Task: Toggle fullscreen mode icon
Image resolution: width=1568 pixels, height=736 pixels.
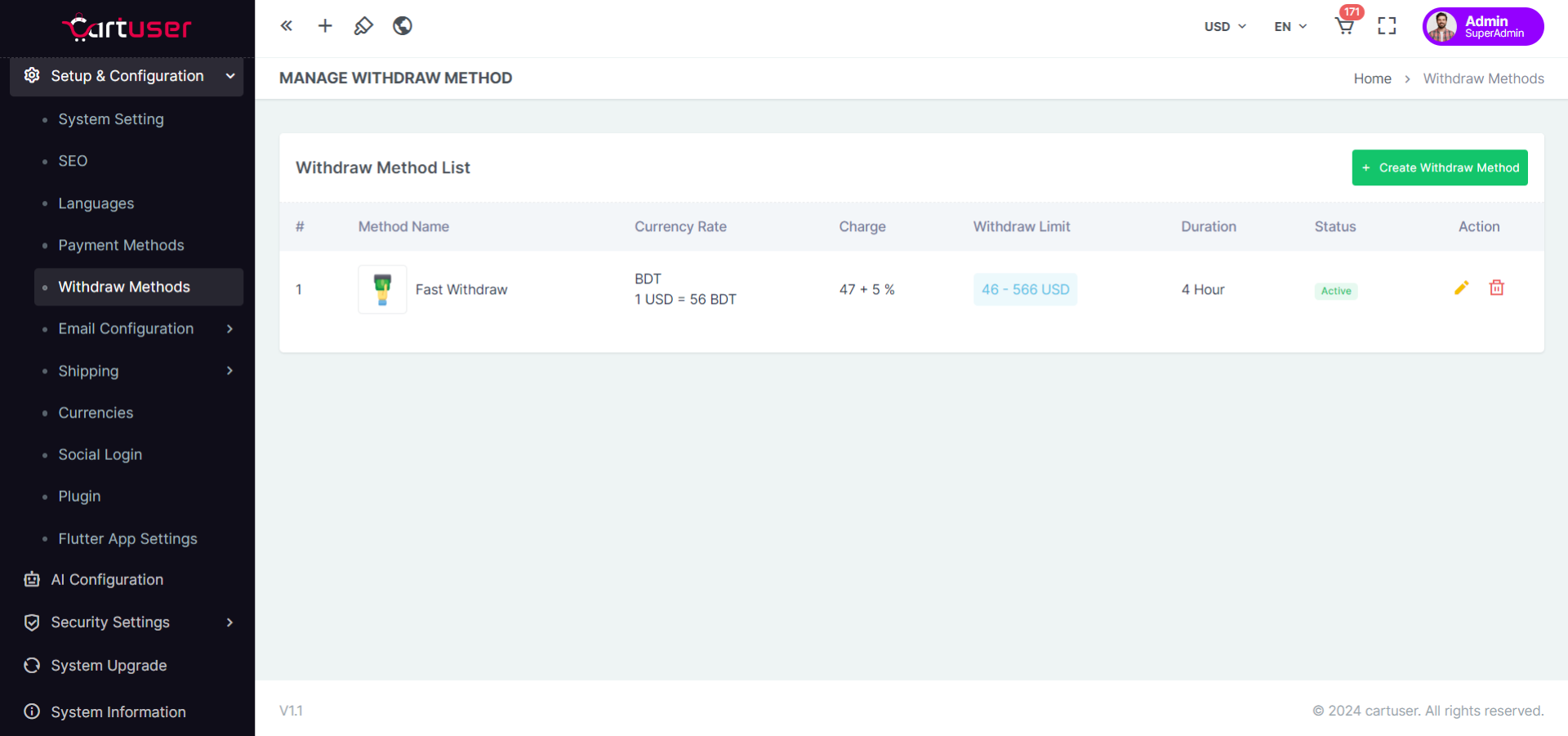Action: tap(1387, 26)
